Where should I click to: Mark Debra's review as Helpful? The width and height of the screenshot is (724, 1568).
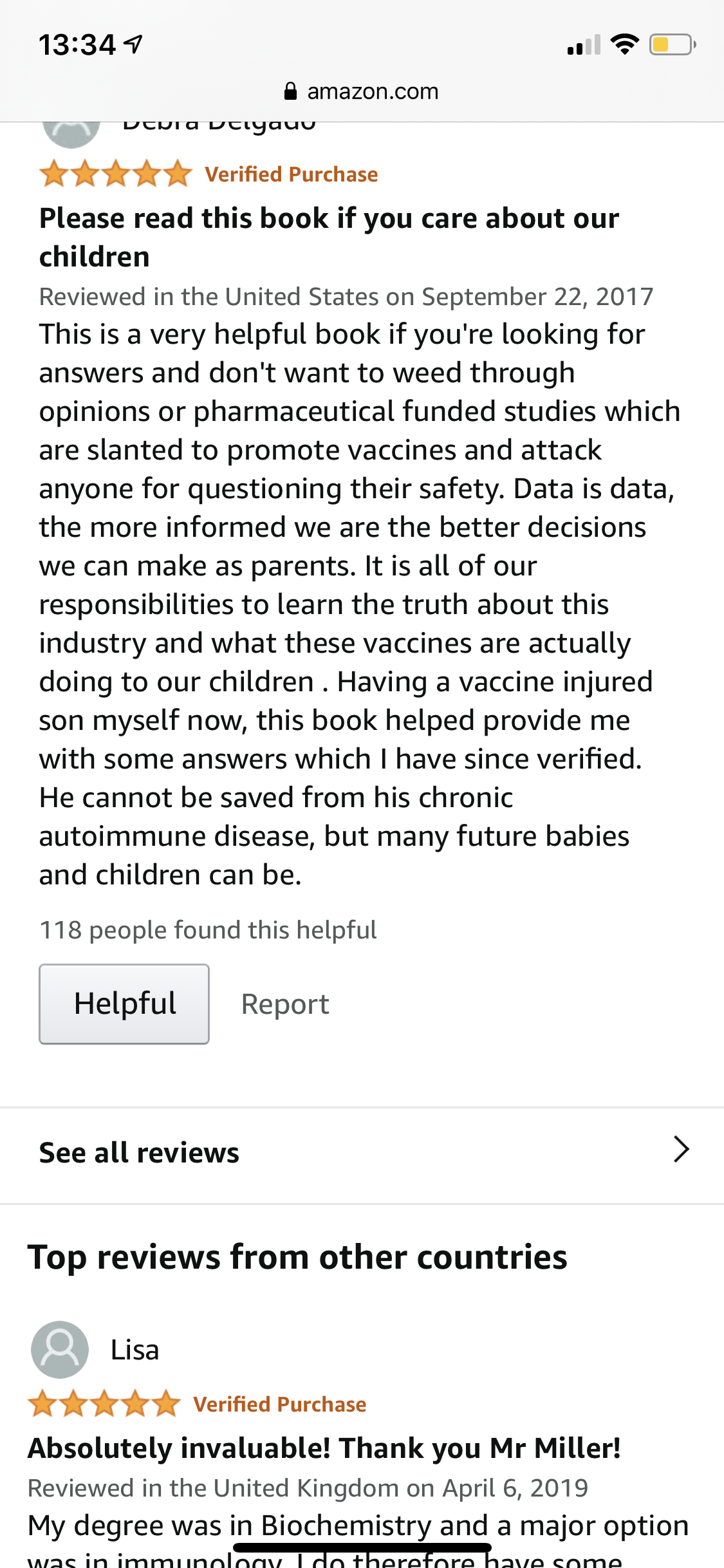[x=124, y=1003]
